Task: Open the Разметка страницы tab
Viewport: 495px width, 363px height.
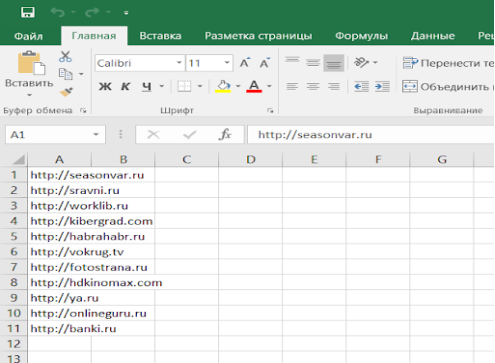Action: 258,36
